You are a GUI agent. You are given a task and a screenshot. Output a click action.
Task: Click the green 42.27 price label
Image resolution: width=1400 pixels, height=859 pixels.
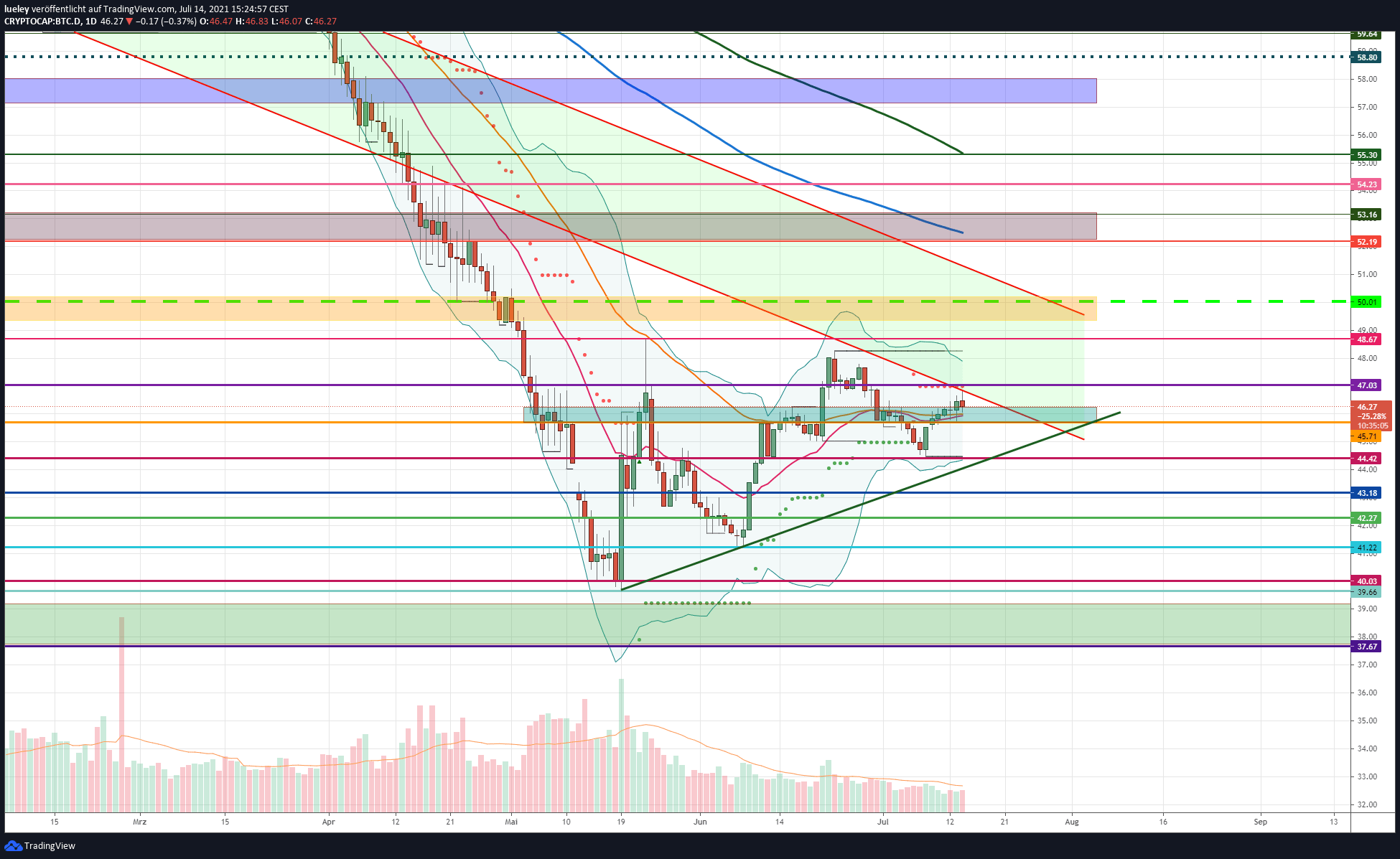[x=1367, y=518]
